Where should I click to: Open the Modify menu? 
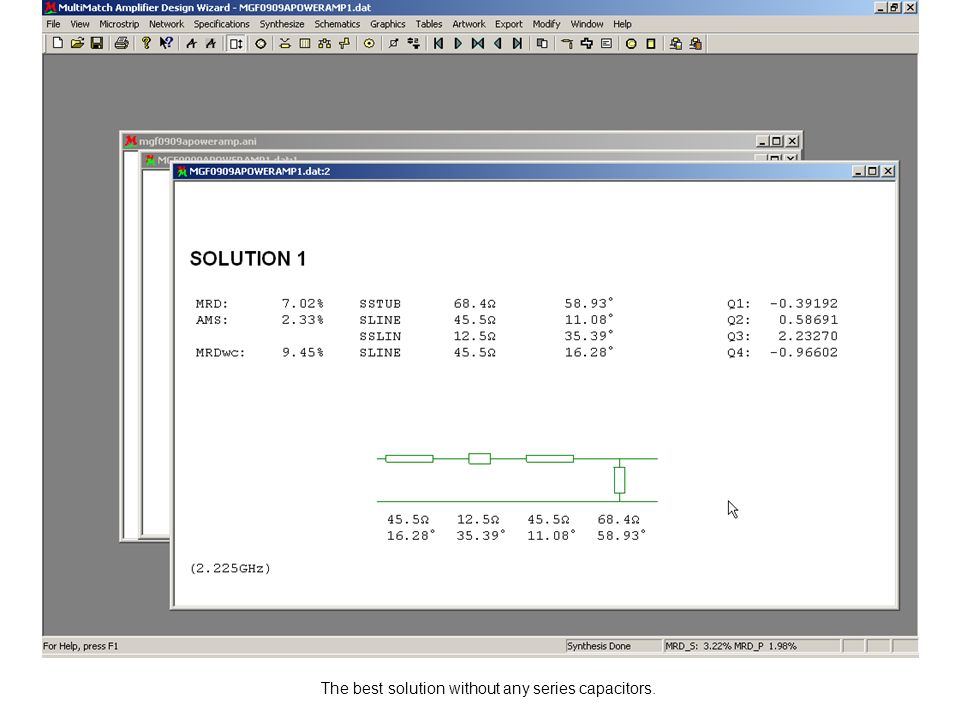[546, 24]
